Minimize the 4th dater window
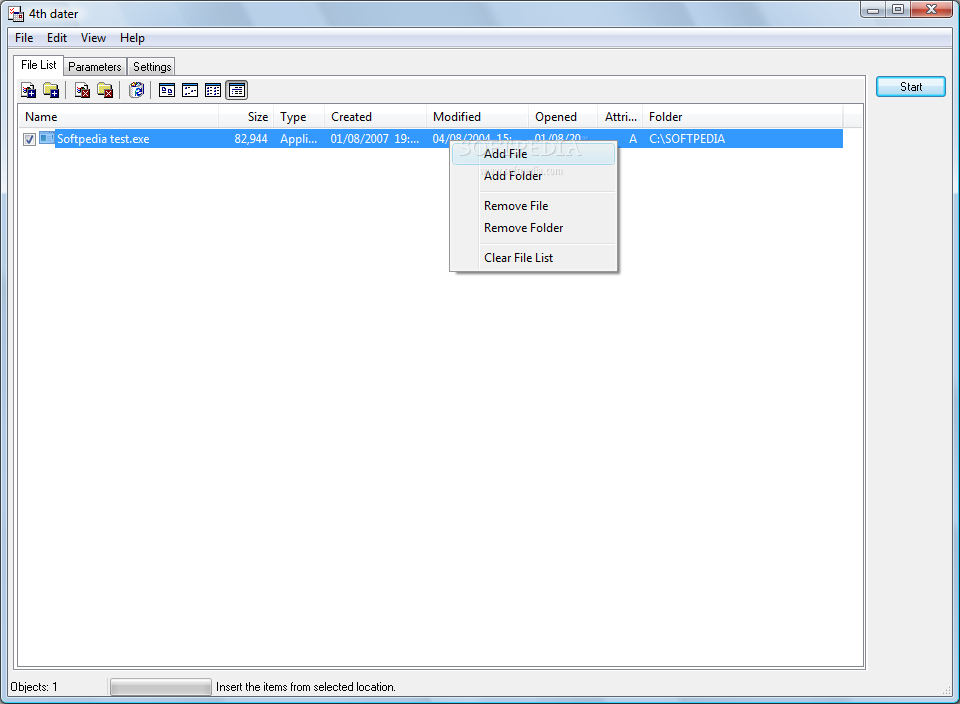 point(873,10)
